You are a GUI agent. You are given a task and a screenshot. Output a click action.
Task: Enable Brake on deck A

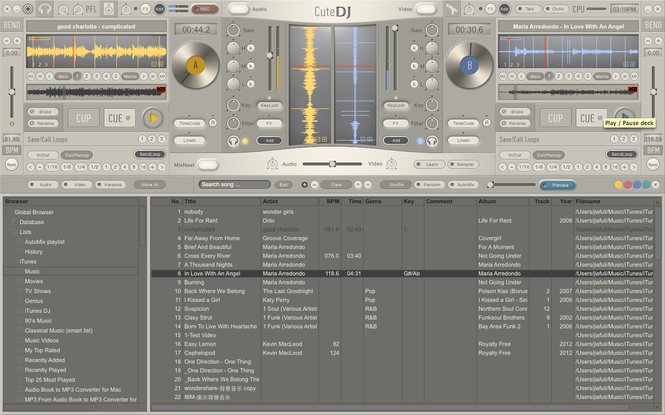point(43,111)
